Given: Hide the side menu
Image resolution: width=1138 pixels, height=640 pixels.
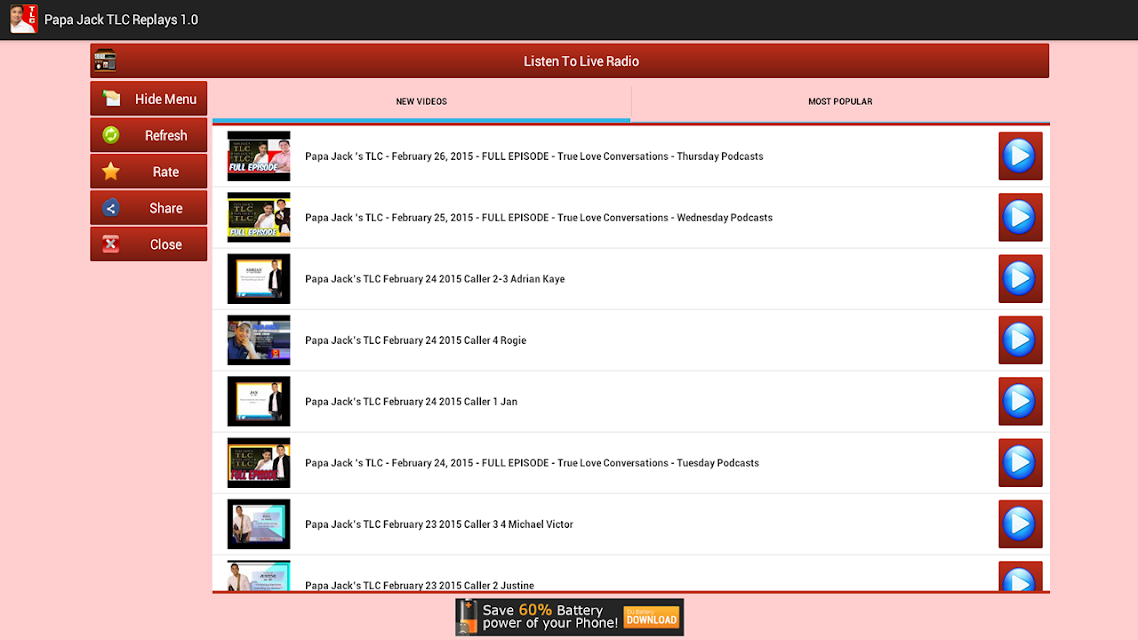Looking at the screenshot, I should 149,99.
